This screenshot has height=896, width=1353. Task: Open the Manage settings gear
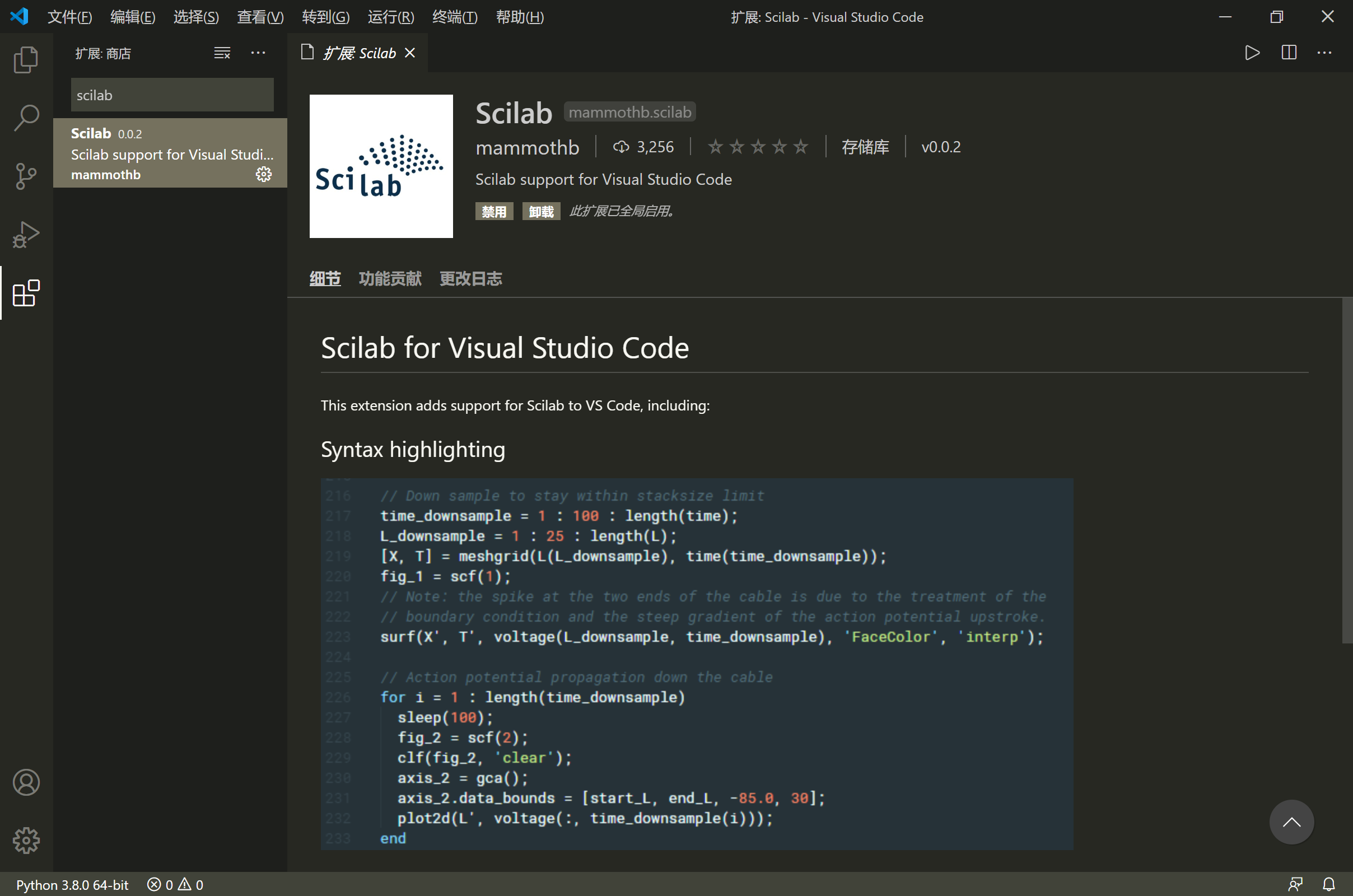pyautogui.click(x=26, y=840)
